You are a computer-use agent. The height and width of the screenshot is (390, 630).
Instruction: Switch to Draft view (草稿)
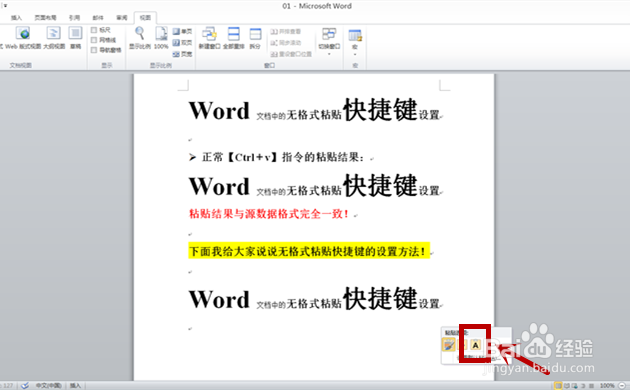coord(76,38)
